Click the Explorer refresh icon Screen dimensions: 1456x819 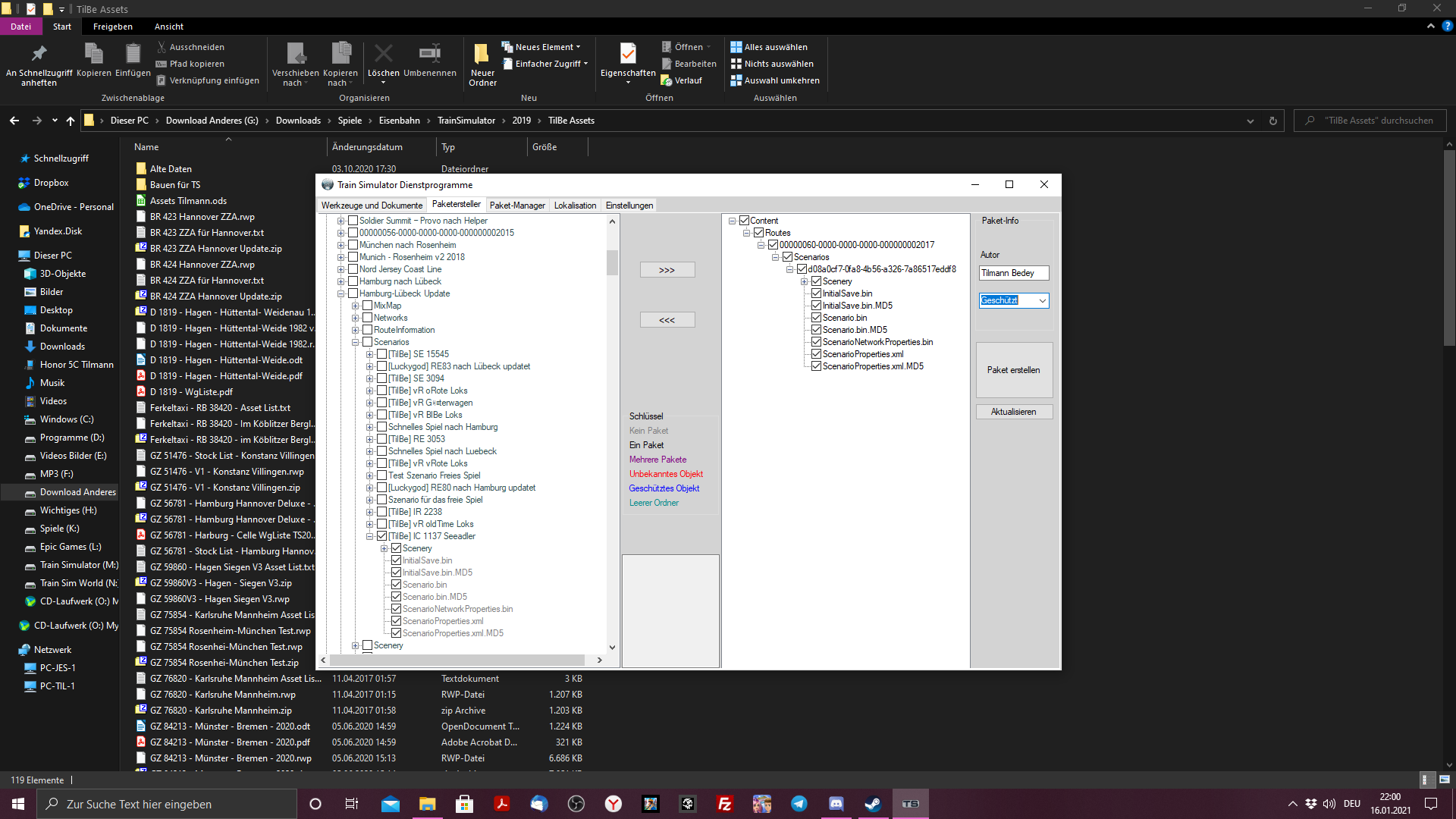coord(1272,121)
